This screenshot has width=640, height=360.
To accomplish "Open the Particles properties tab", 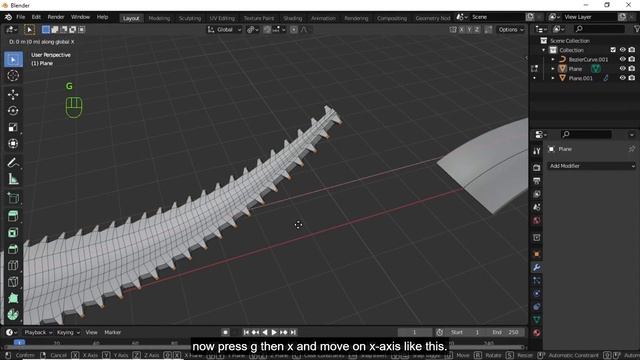I will [x=537, y=281].
